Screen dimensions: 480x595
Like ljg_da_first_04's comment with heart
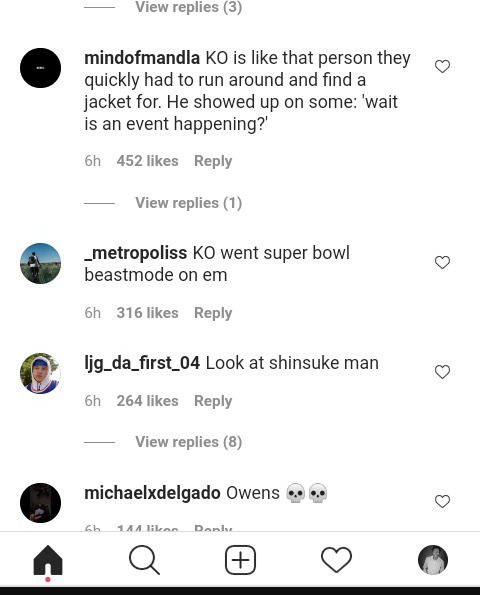(x=442, y=371)
